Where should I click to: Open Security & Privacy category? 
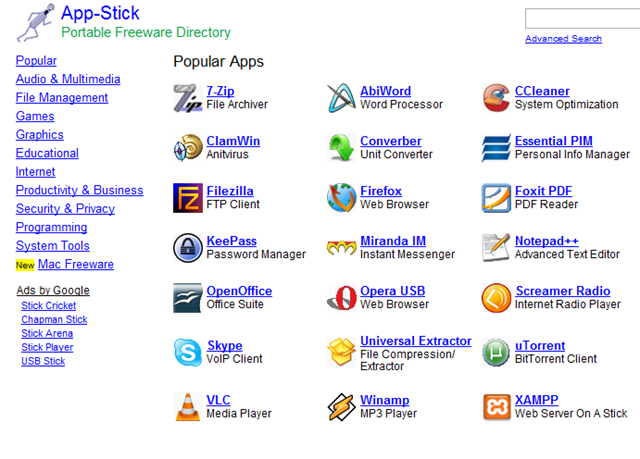(65, 209)
